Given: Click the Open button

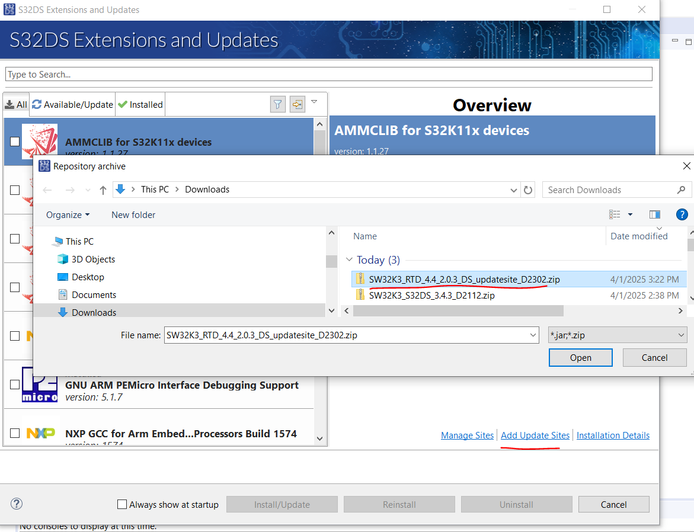Looking at the screenshot, I should (x=581, y=357).
